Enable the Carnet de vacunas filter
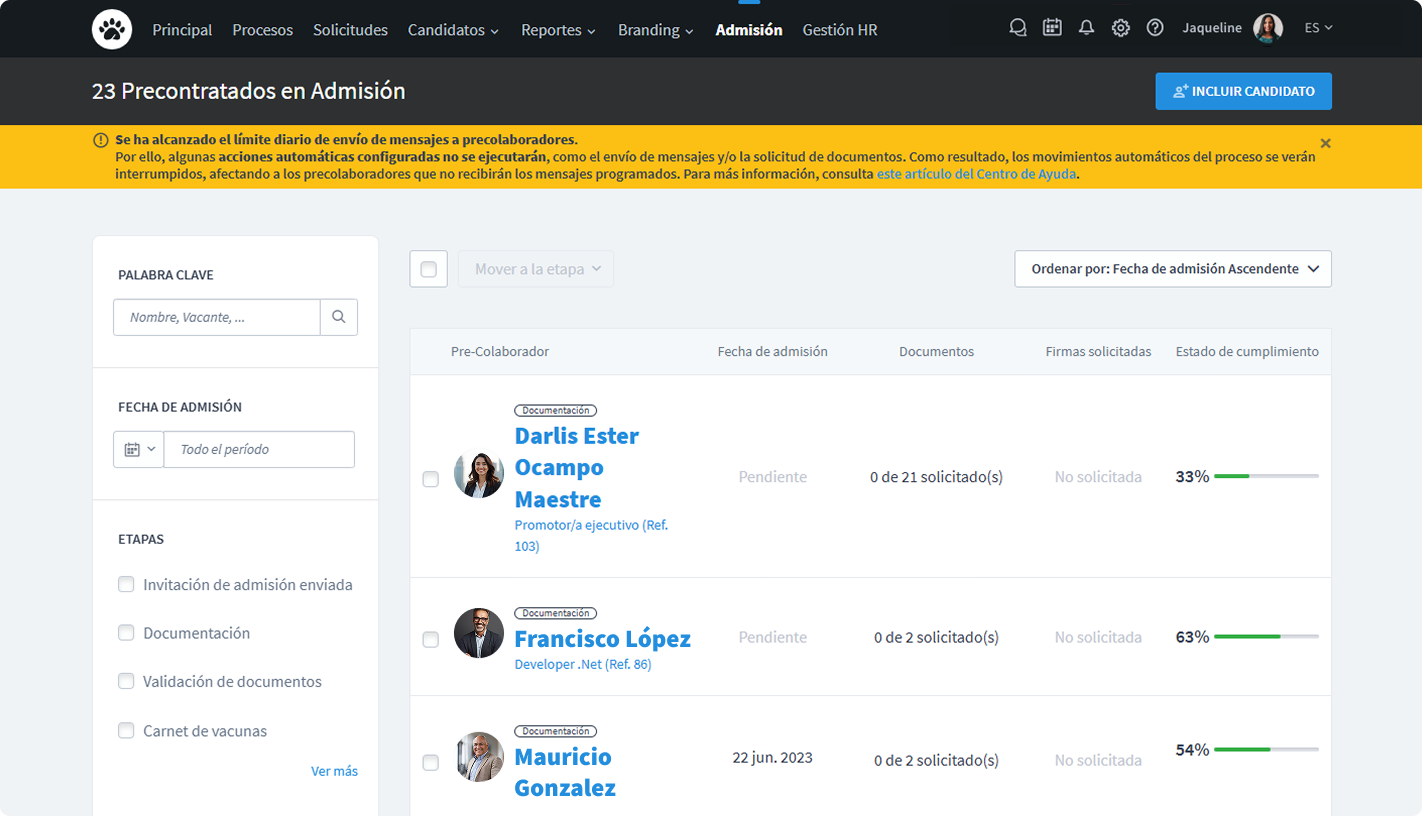This screenshot has width=1422, height=816. click(x=126, y=731)
